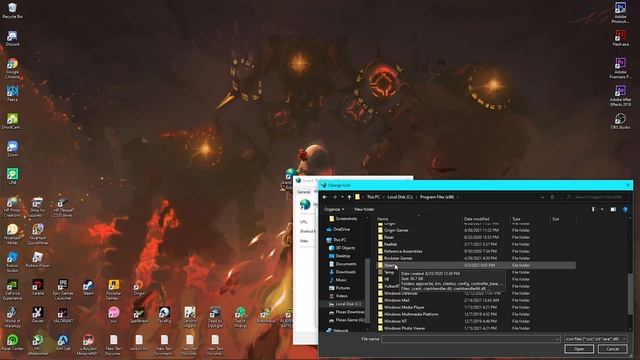
Task: Select the Origin desktop shortcut
Action: 139,287
